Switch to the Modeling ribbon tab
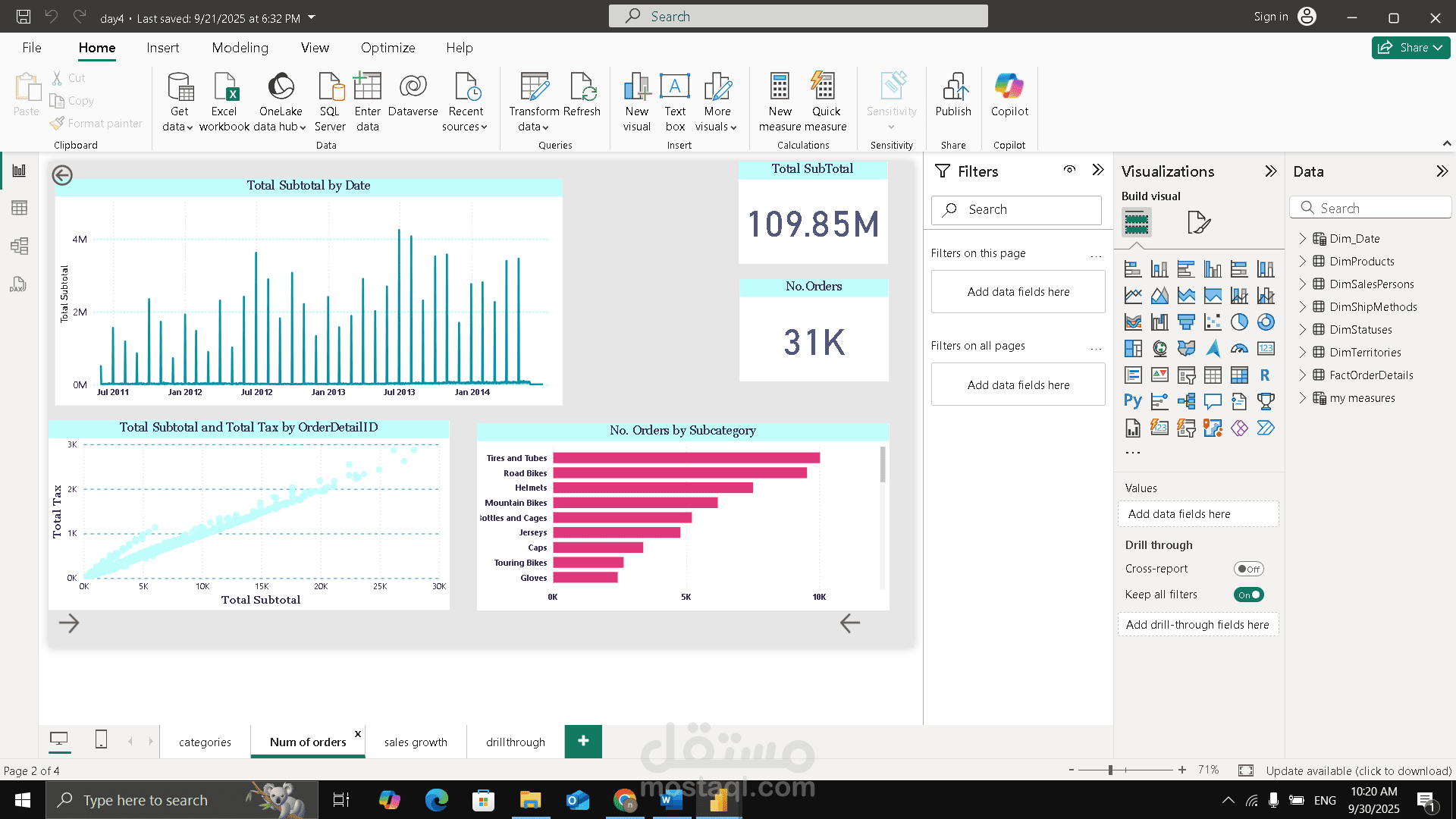 tap(240, 48)
